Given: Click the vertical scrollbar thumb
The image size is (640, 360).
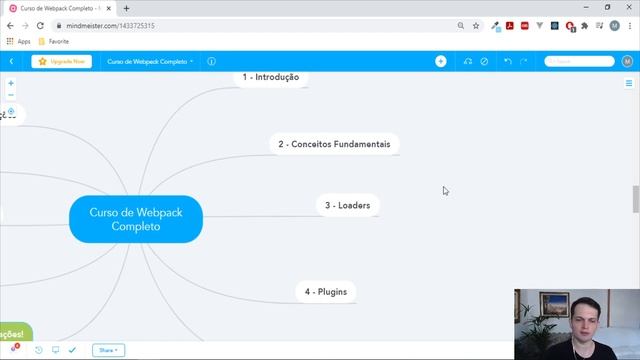Looking at the screenshot, I should pos(636,199).
